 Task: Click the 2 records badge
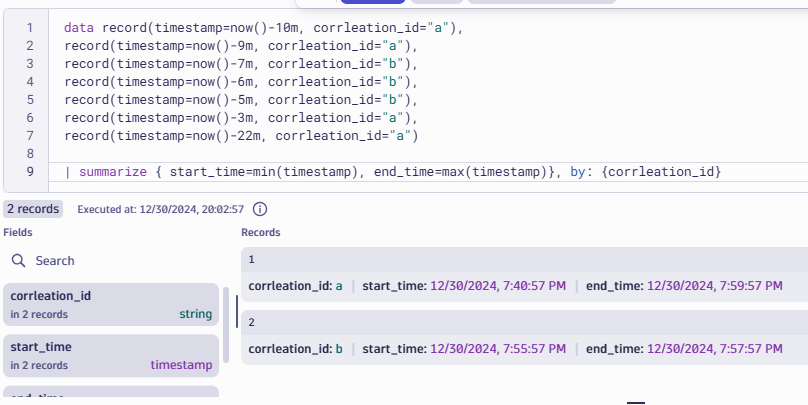pyautogui.click(x=33, y=209)
